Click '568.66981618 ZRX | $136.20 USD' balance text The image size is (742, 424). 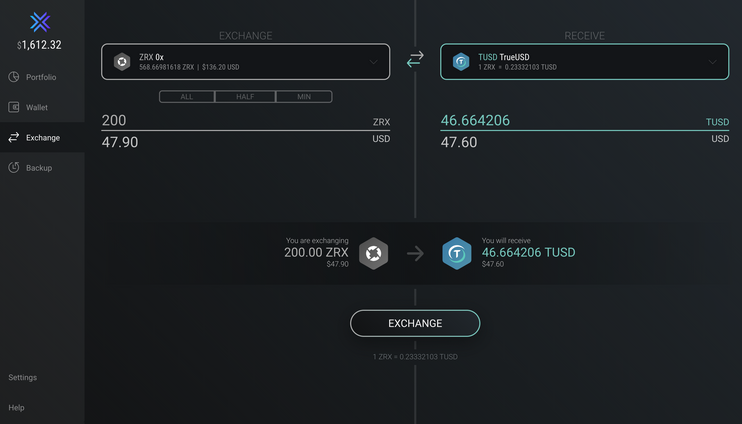coord(189,67)
